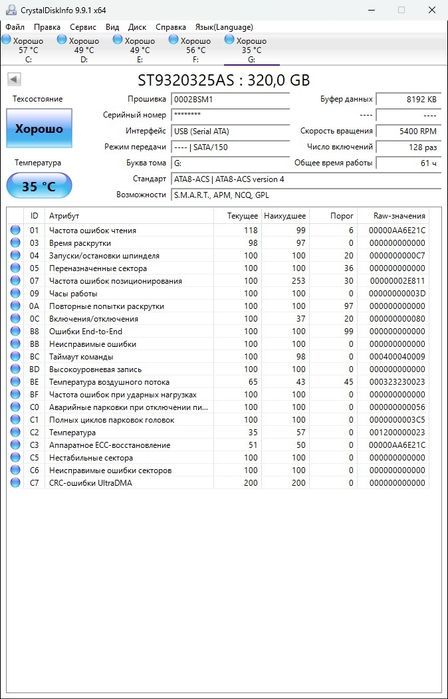Click the interface field USB (Serial ATA)
The width and height of the screenshot is (448, 699).
[230, 131]
